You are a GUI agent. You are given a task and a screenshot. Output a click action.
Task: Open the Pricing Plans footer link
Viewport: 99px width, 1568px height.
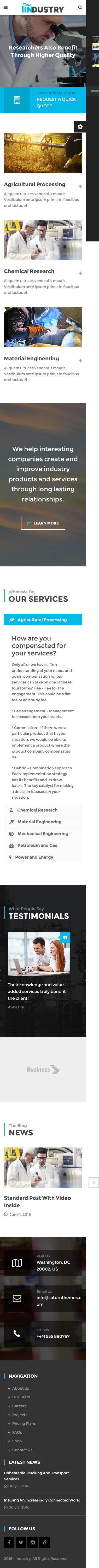point(24,1423)
